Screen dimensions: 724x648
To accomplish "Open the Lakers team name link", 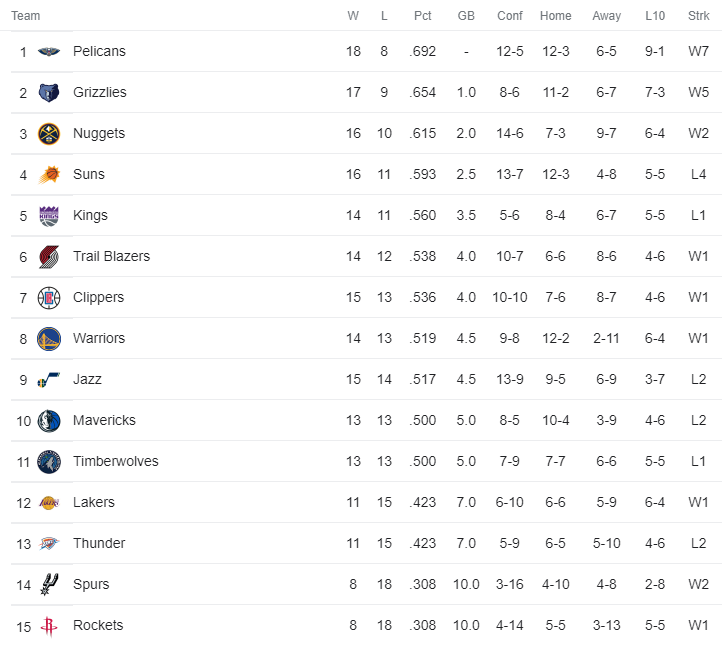I will pyautogui.click(x=94, y=502).
